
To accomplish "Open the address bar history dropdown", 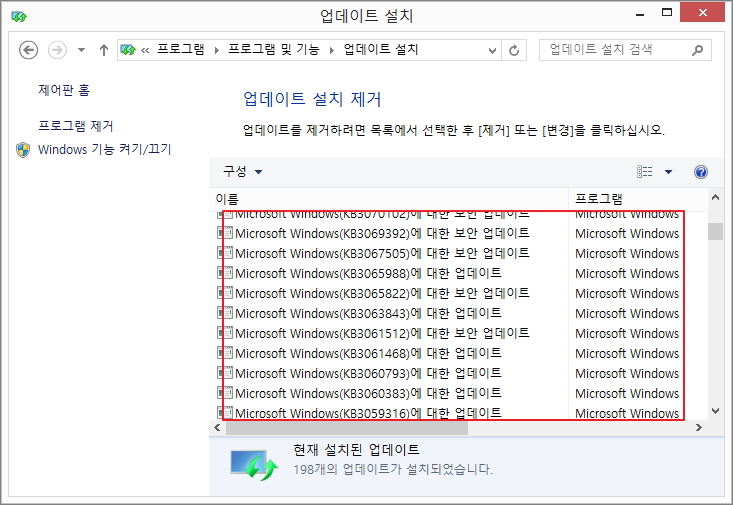I will click(492, 50).
